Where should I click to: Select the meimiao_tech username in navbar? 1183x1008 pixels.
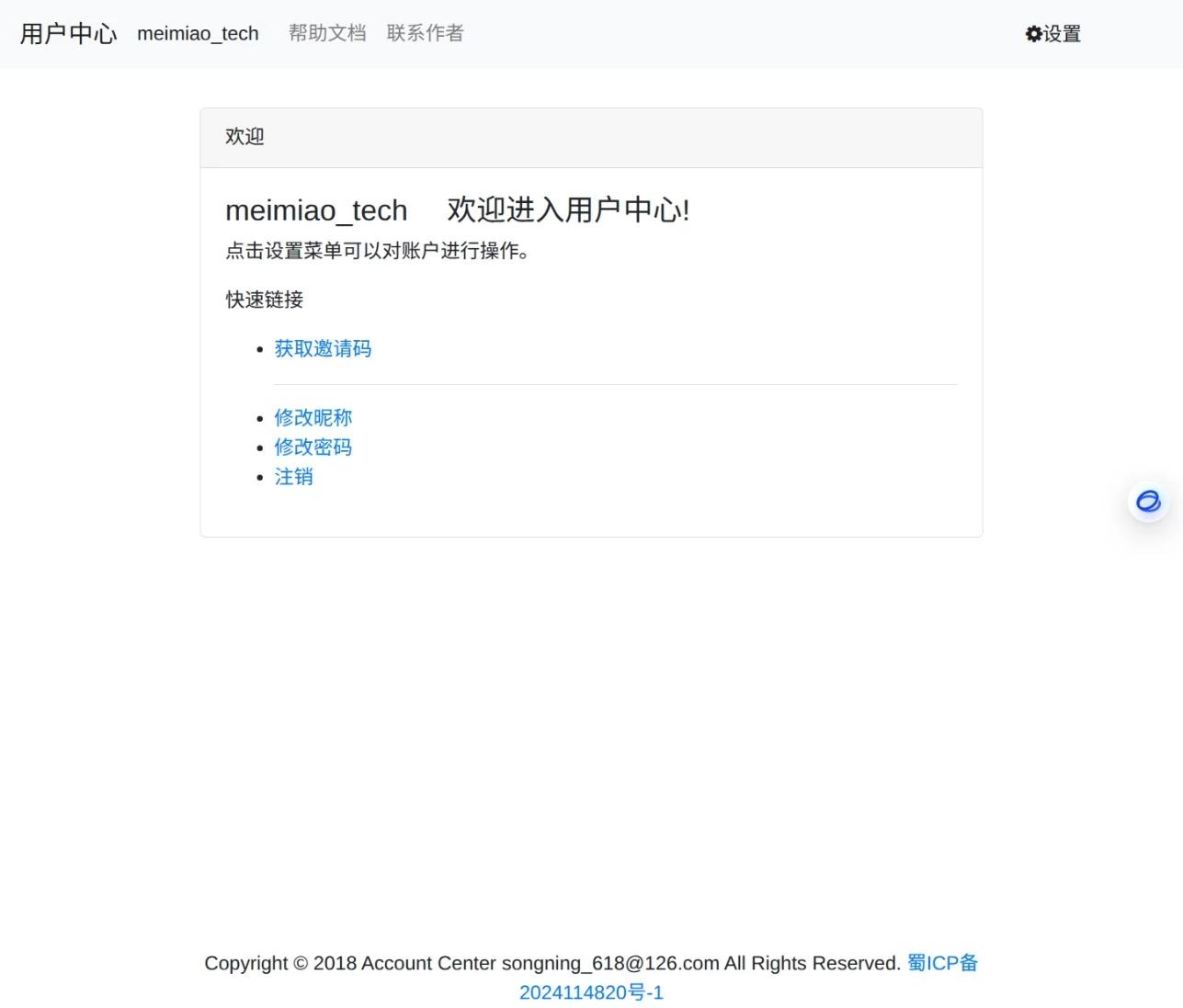pos(197,34)
